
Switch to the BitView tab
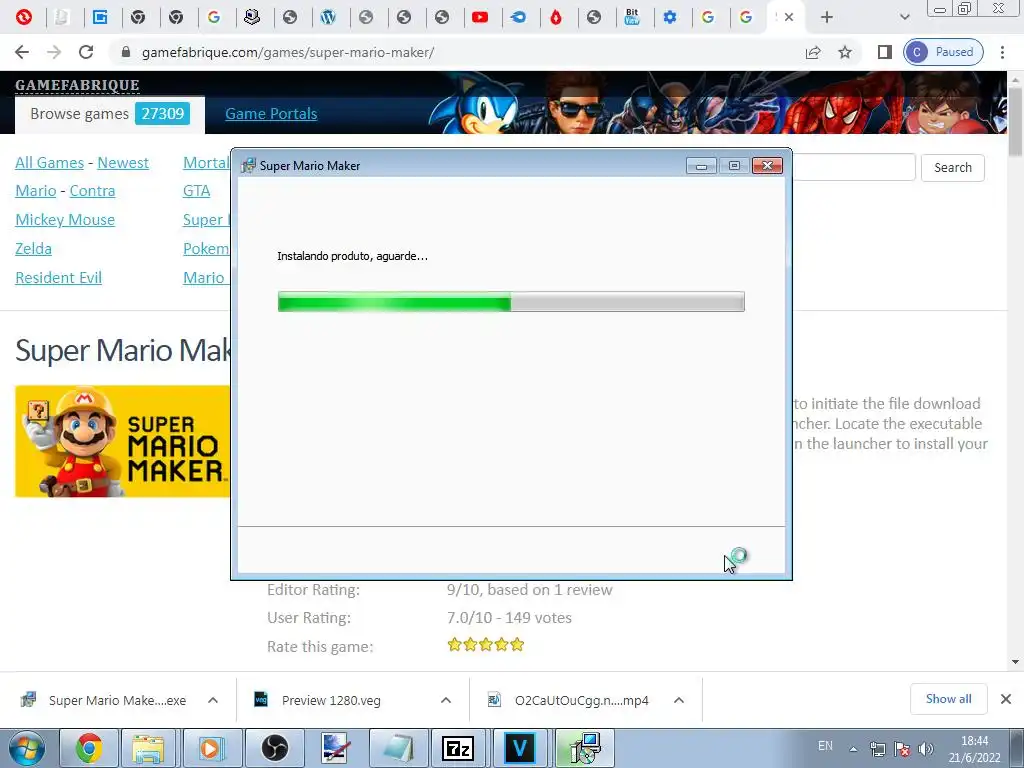click(x=632, y=18)
